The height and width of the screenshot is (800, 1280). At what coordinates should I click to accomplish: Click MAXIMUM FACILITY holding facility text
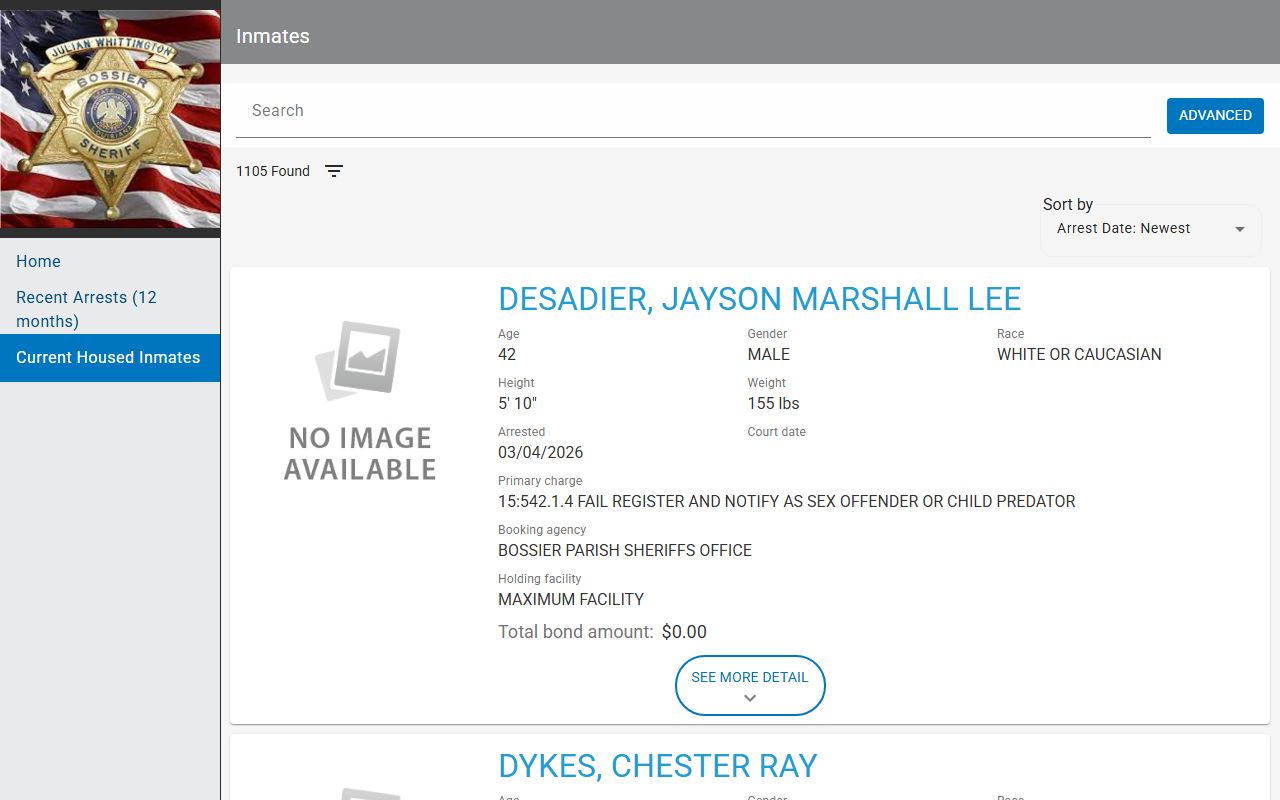570,599
